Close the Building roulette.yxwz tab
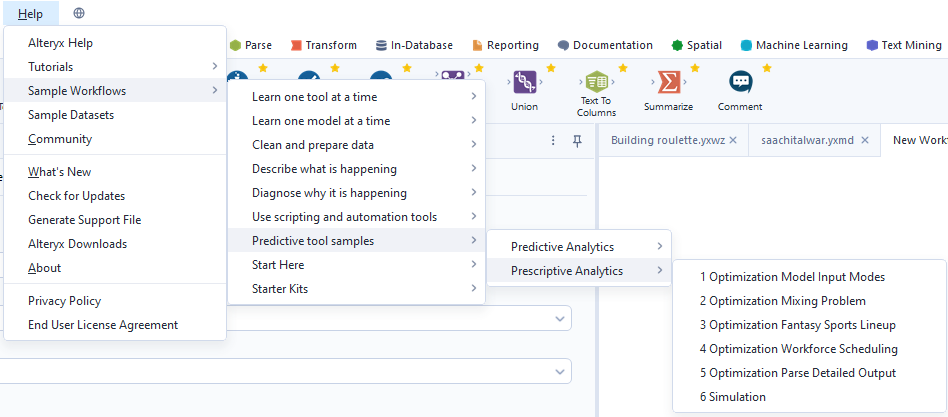Viewport: 948px width, 417px height. [733, 140]
